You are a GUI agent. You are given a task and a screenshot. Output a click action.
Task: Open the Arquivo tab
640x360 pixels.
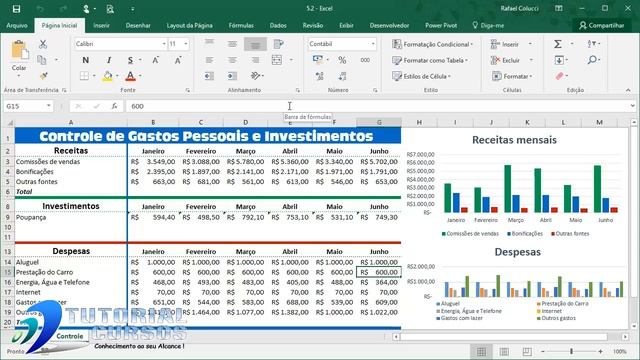point(17,25)
